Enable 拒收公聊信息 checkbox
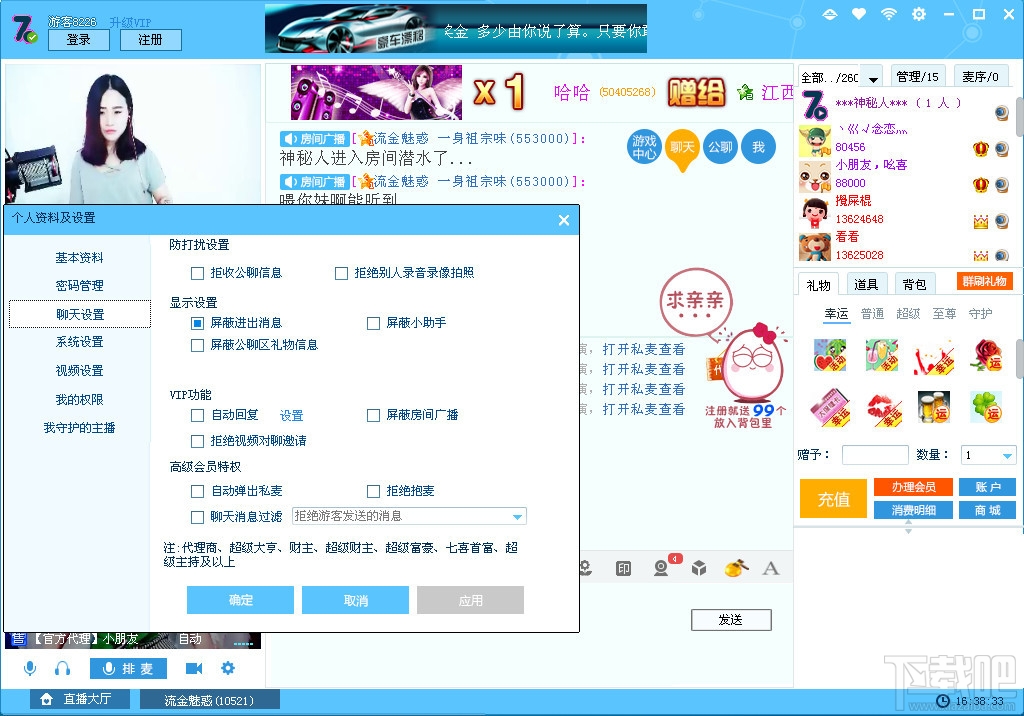The width and height of the screenshot is (1024, 716). (x=196, y=273)
